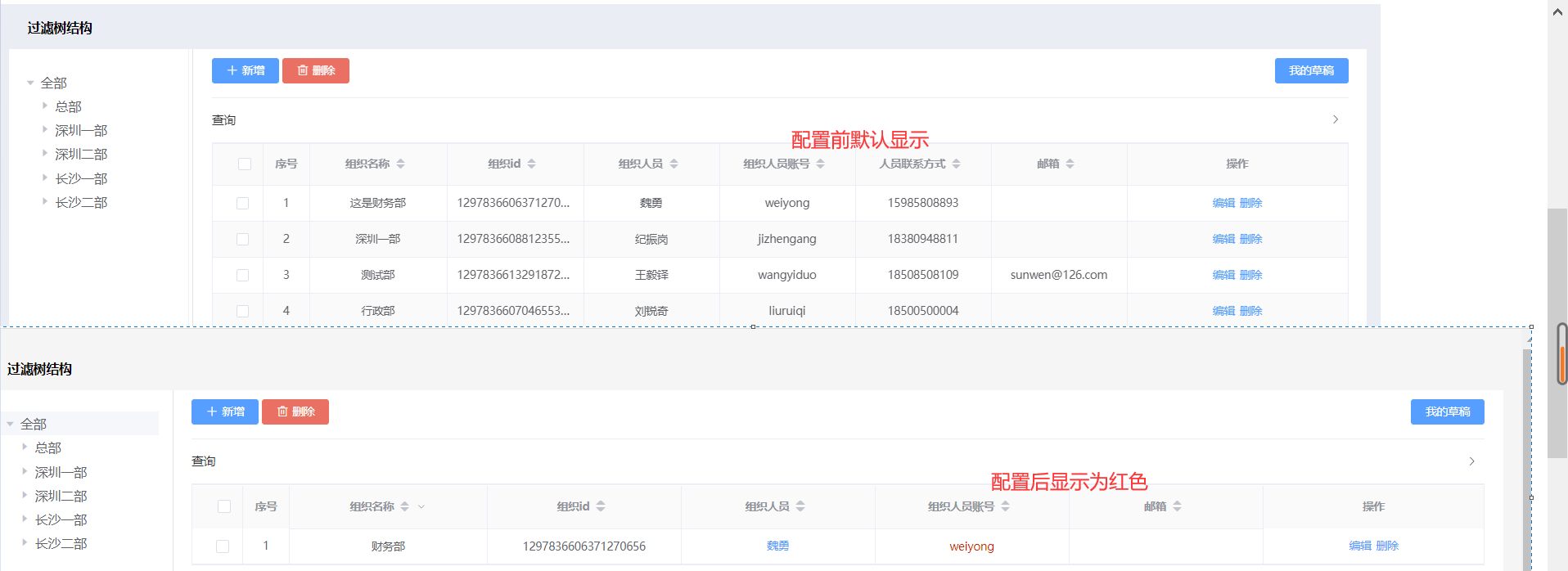Click the sort icon beside 组织id in top table

(x=531, y=164)
